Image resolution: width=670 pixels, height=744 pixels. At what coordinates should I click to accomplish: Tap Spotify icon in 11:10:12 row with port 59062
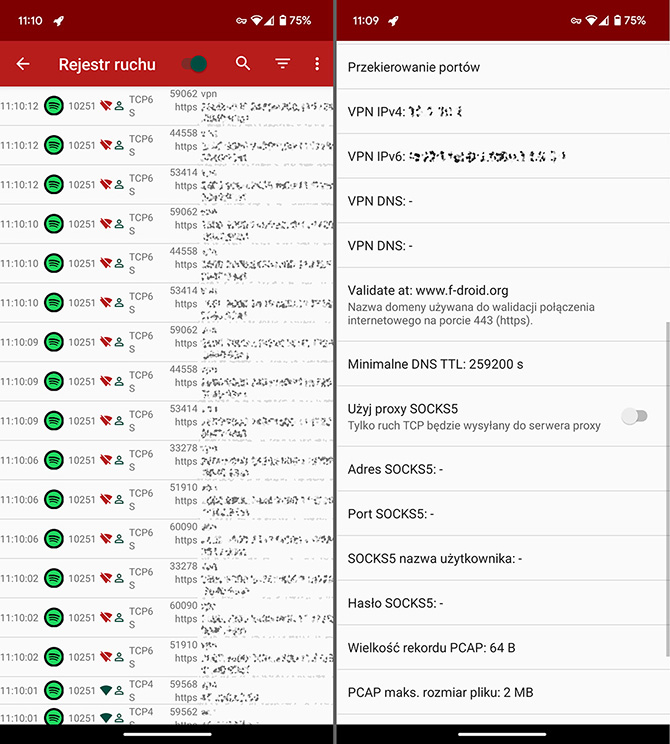tap(54, 106)
